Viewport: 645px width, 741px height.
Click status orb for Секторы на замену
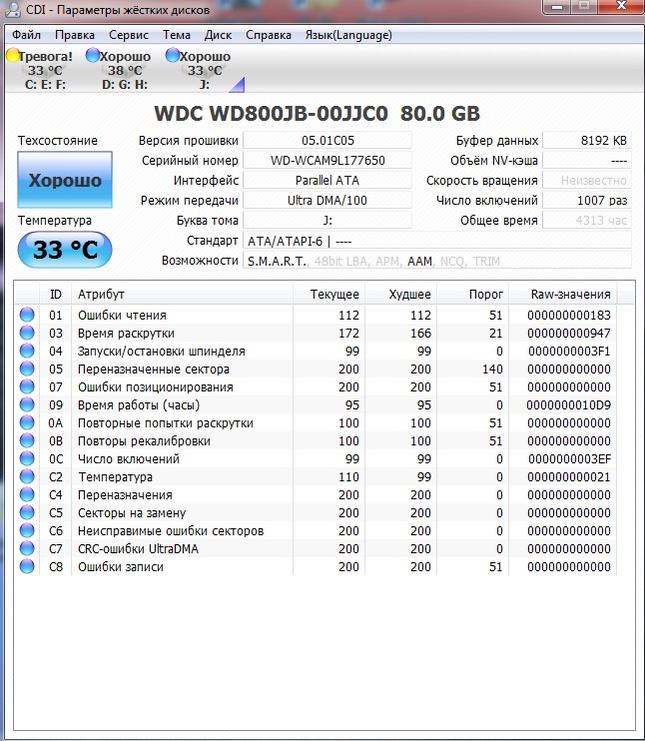(27, 512)
